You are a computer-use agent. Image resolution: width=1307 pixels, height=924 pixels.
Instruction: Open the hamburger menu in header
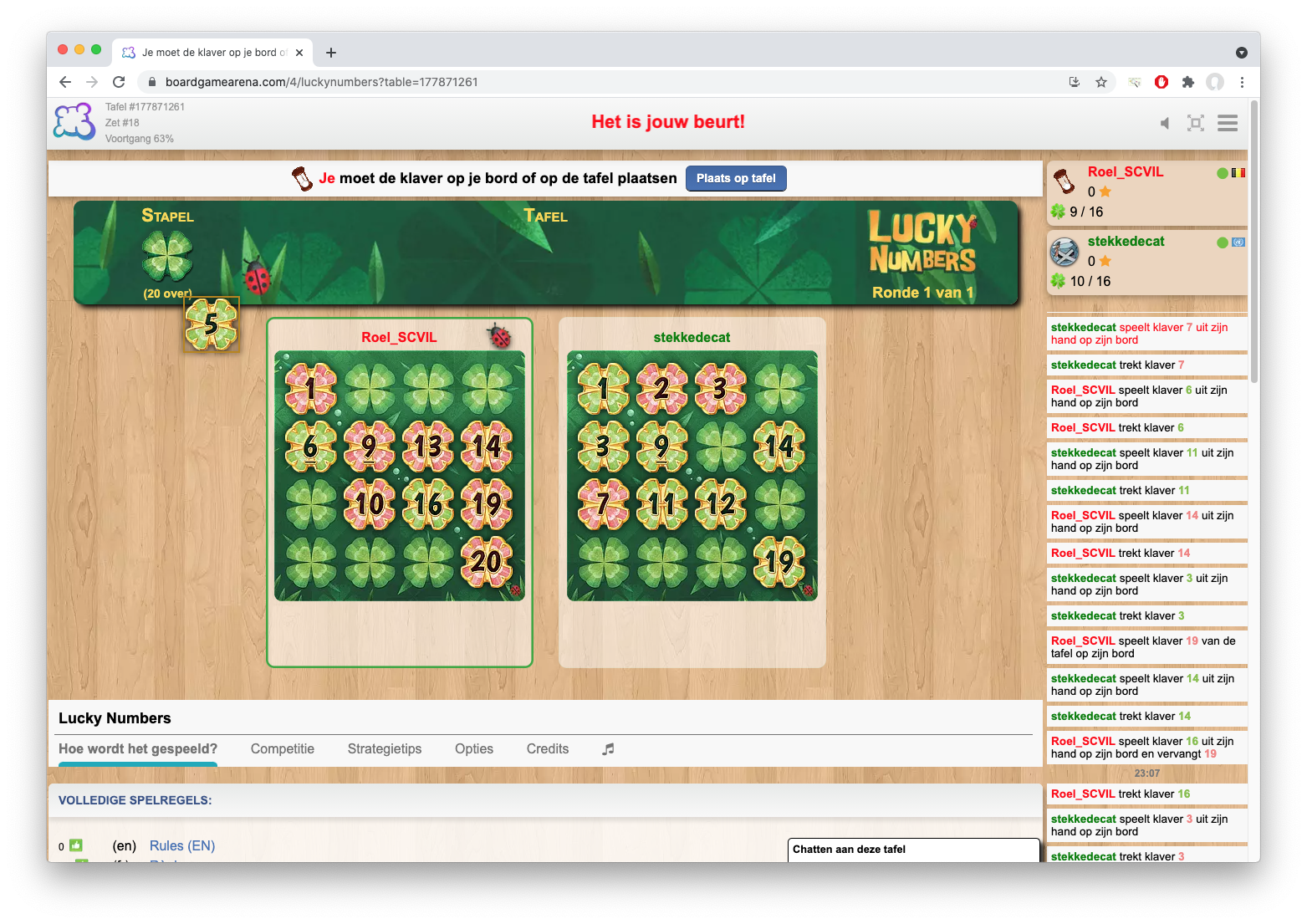pyautogui.click(x=1228, y=124)
